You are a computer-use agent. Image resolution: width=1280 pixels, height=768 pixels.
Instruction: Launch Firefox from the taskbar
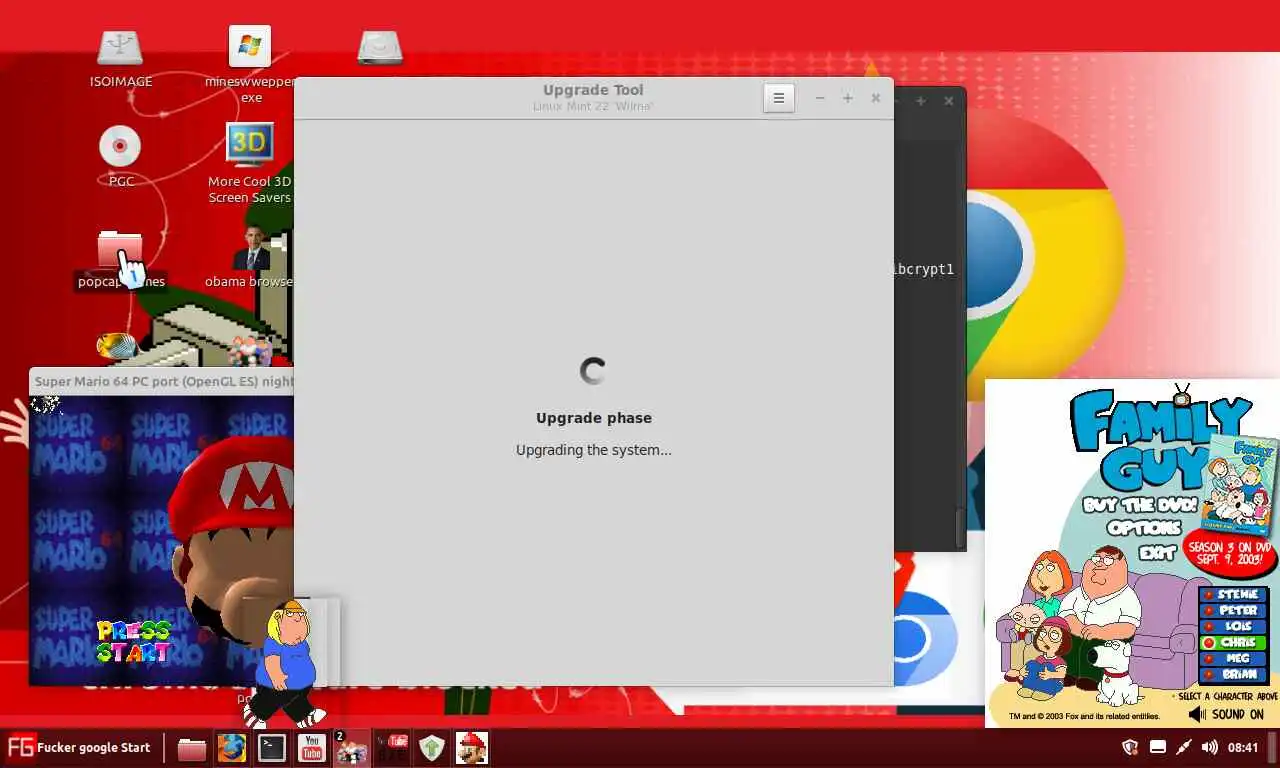[232, 748]
